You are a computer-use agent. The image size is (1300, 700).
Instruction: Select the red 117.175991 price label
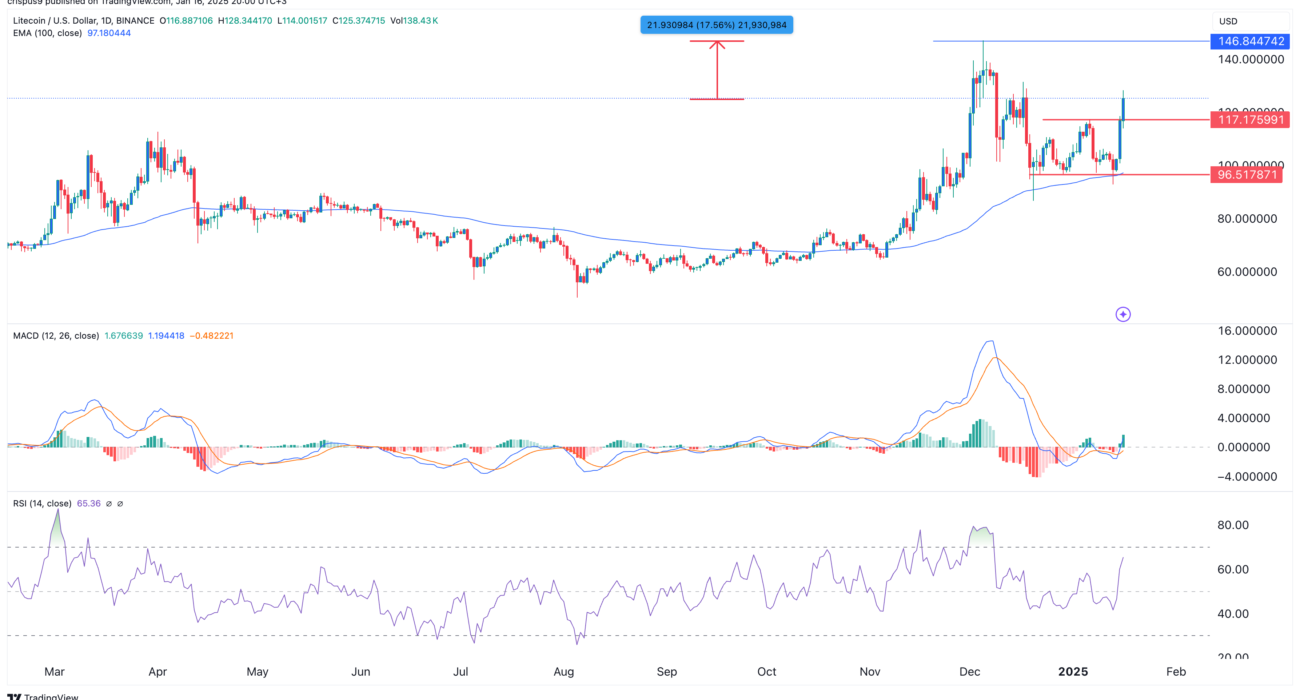click(x=1250, y=120)
